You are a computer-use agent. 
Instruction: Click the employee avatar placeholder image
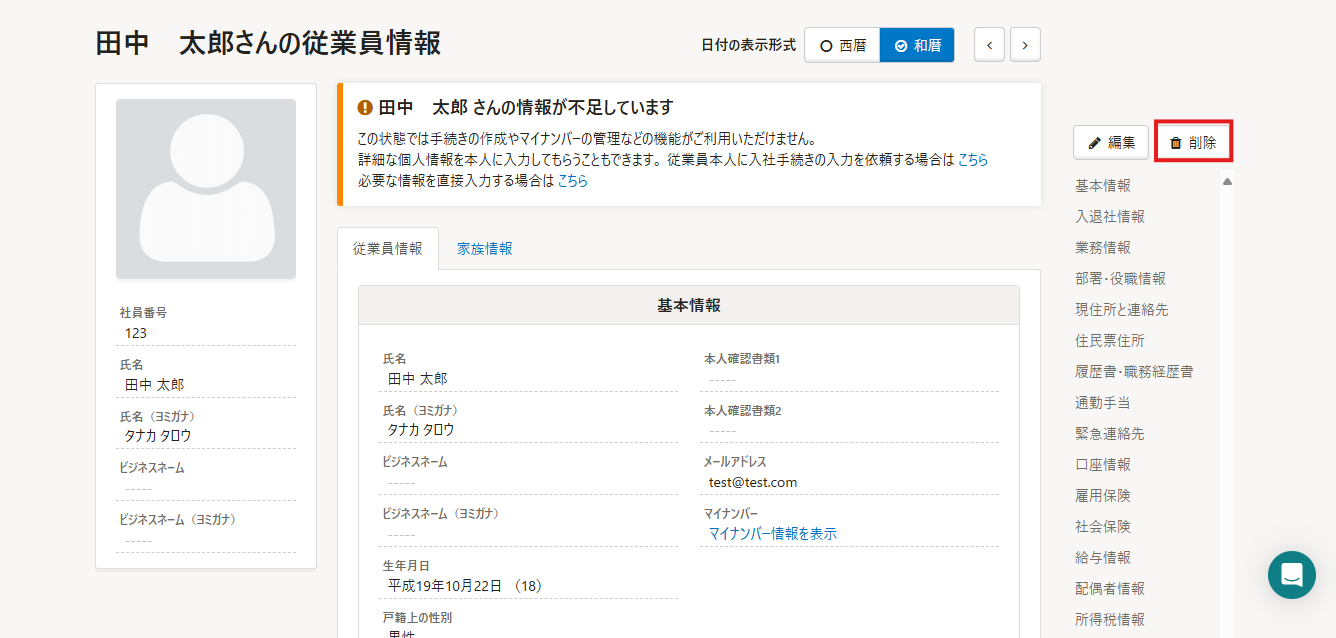point(206,189)
